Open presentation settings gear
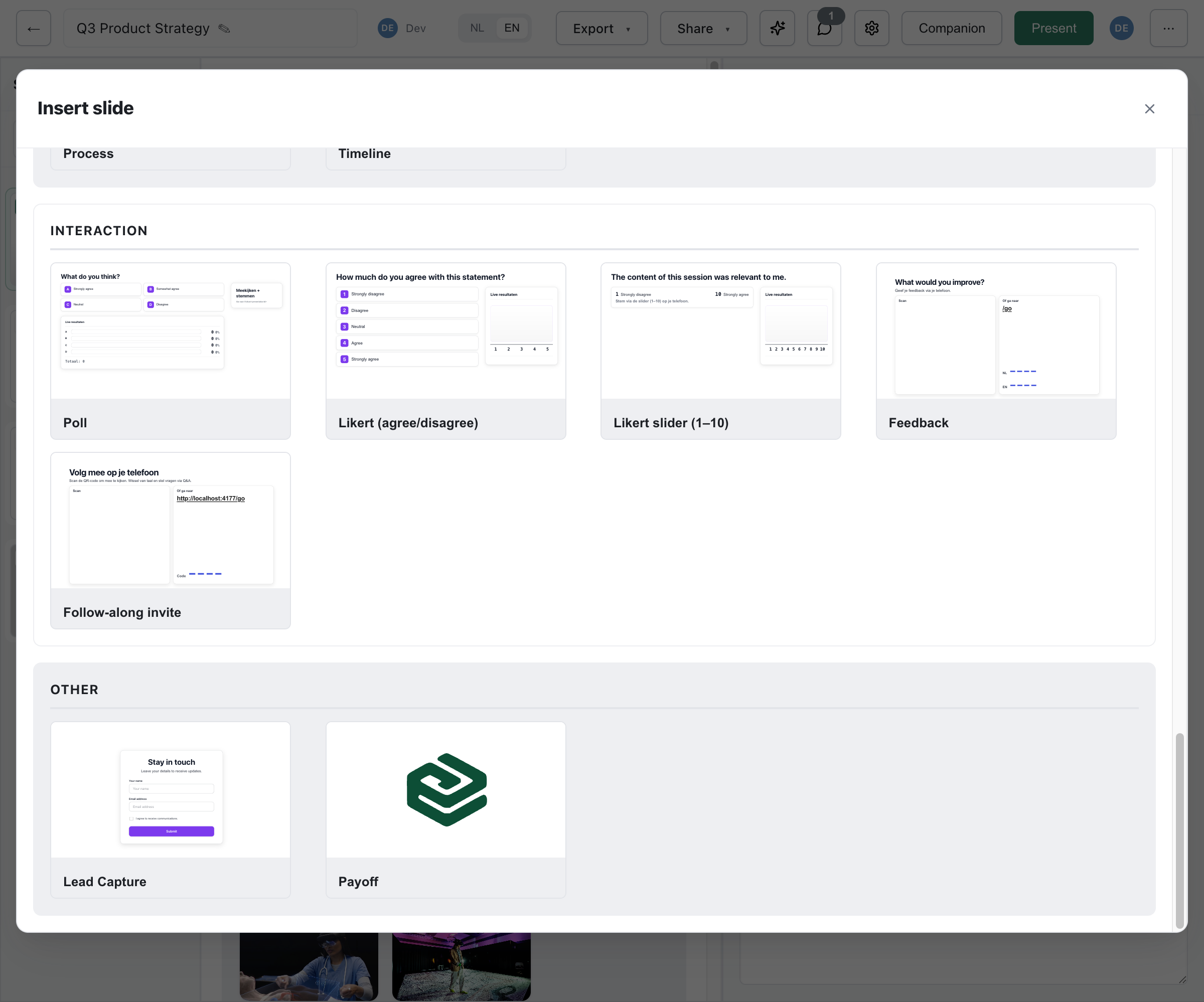Viewport: 1204px width, 1002px height. pyautogui.click(x=871, y=28)
